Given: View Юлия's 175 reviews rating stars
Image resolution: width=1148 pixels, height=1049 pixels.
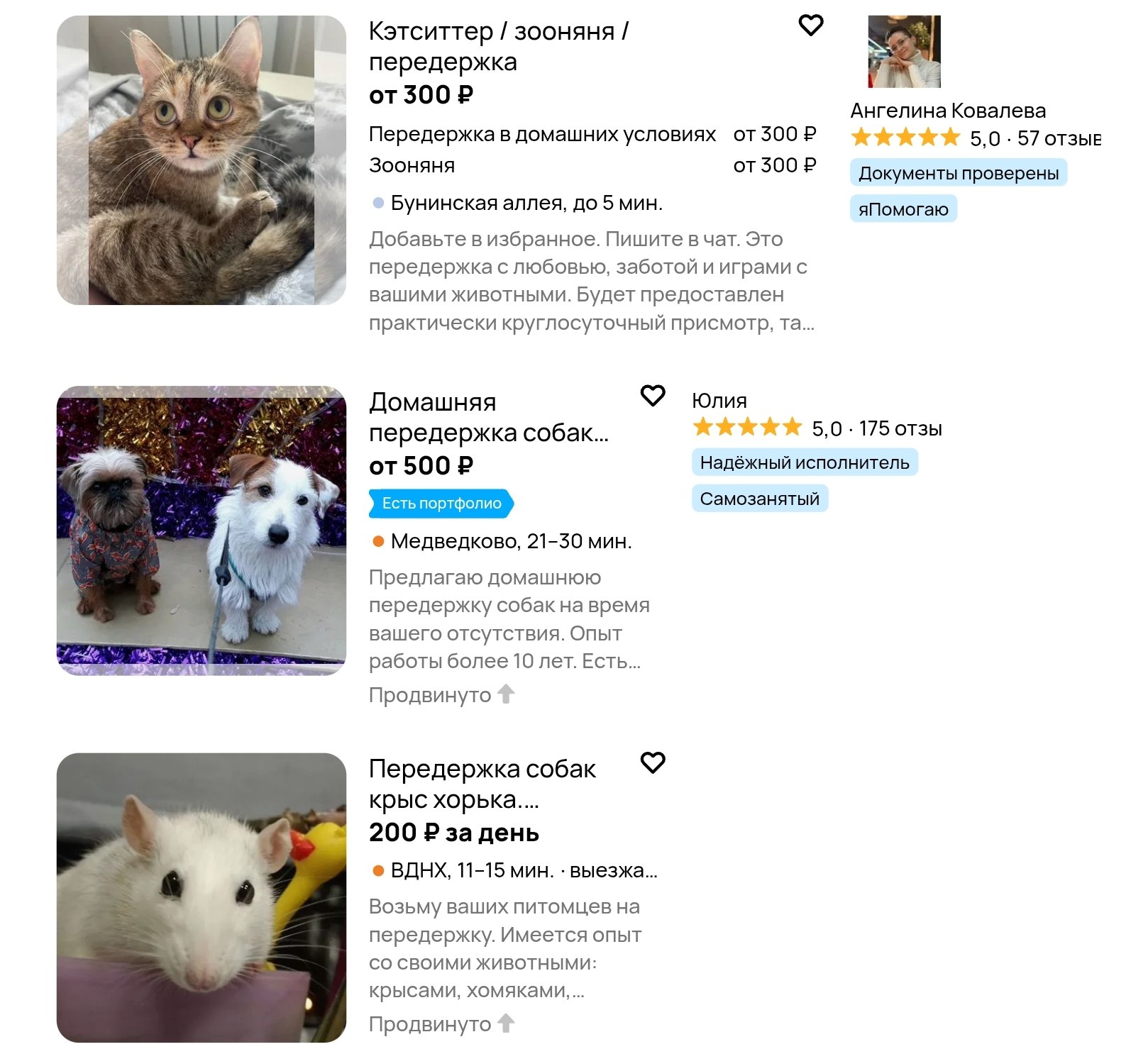Looking at the screenshot, I should (747, 427).
